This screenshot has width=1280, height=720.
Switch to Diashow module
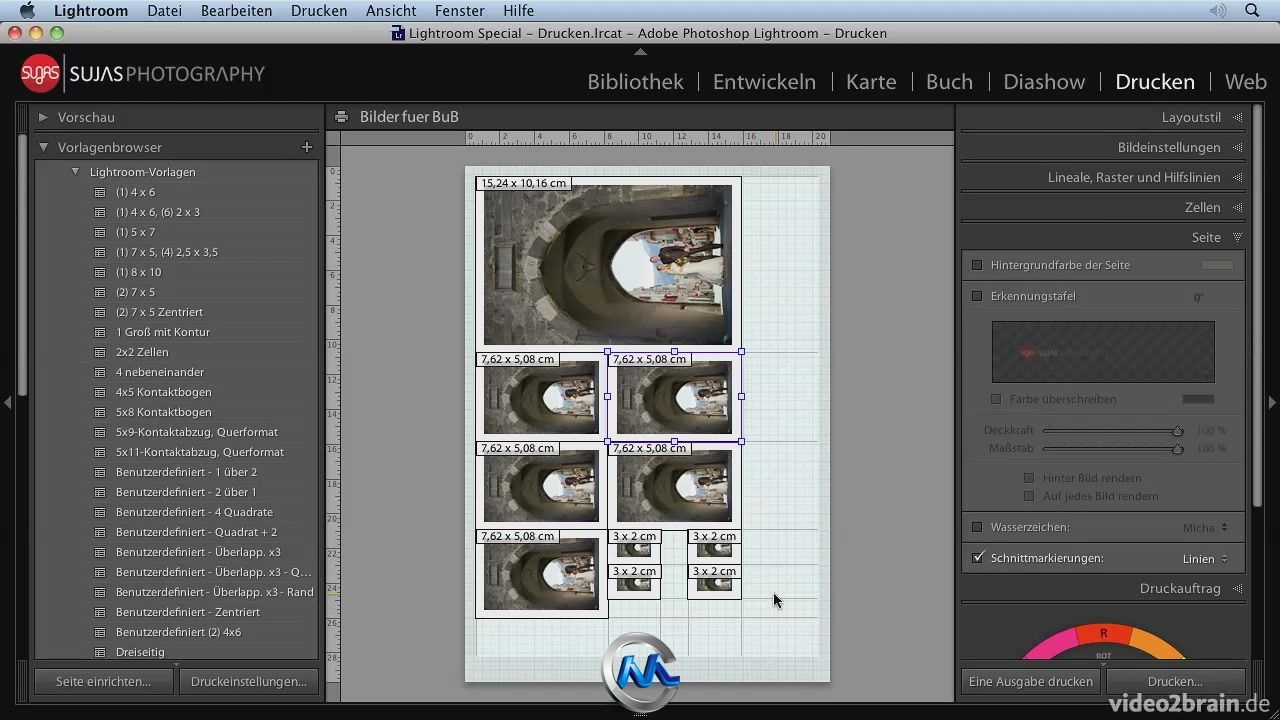pyautogui.click(x=1044, y=81)
